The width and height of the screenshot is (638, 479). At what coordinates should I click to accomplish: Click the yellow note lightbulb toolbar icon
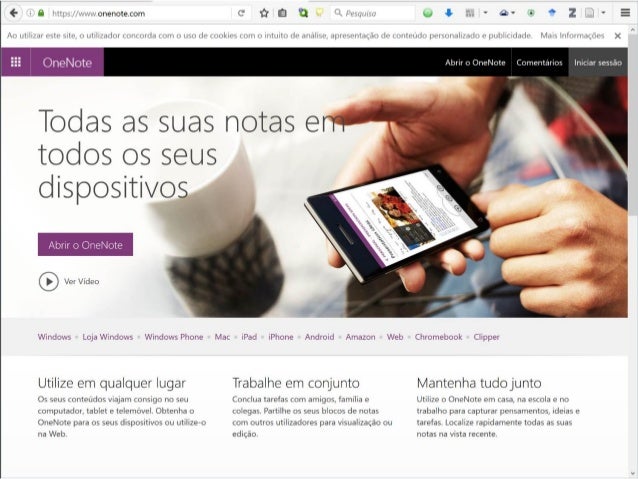[320, 13]
